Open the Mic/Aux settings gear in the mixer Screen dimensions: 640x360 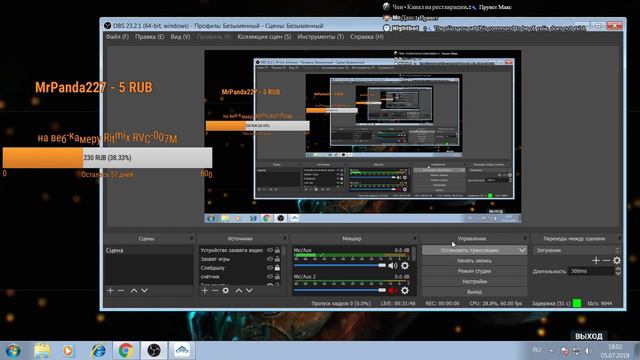[404, 266]
